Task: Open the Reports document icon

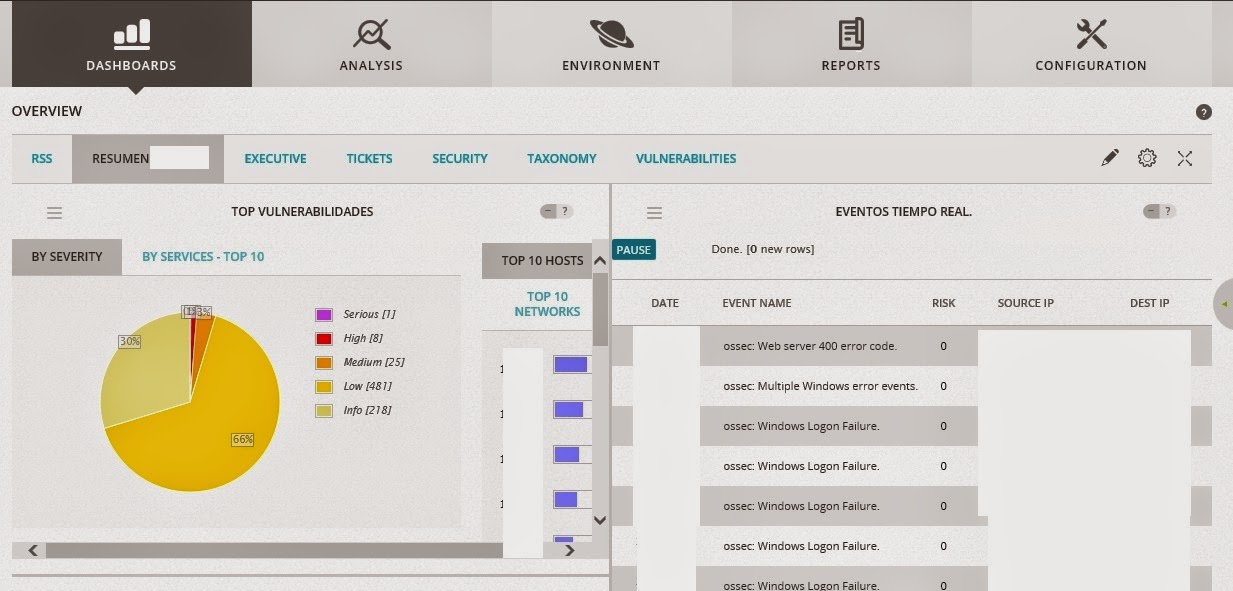Action: tap(851, 34)
